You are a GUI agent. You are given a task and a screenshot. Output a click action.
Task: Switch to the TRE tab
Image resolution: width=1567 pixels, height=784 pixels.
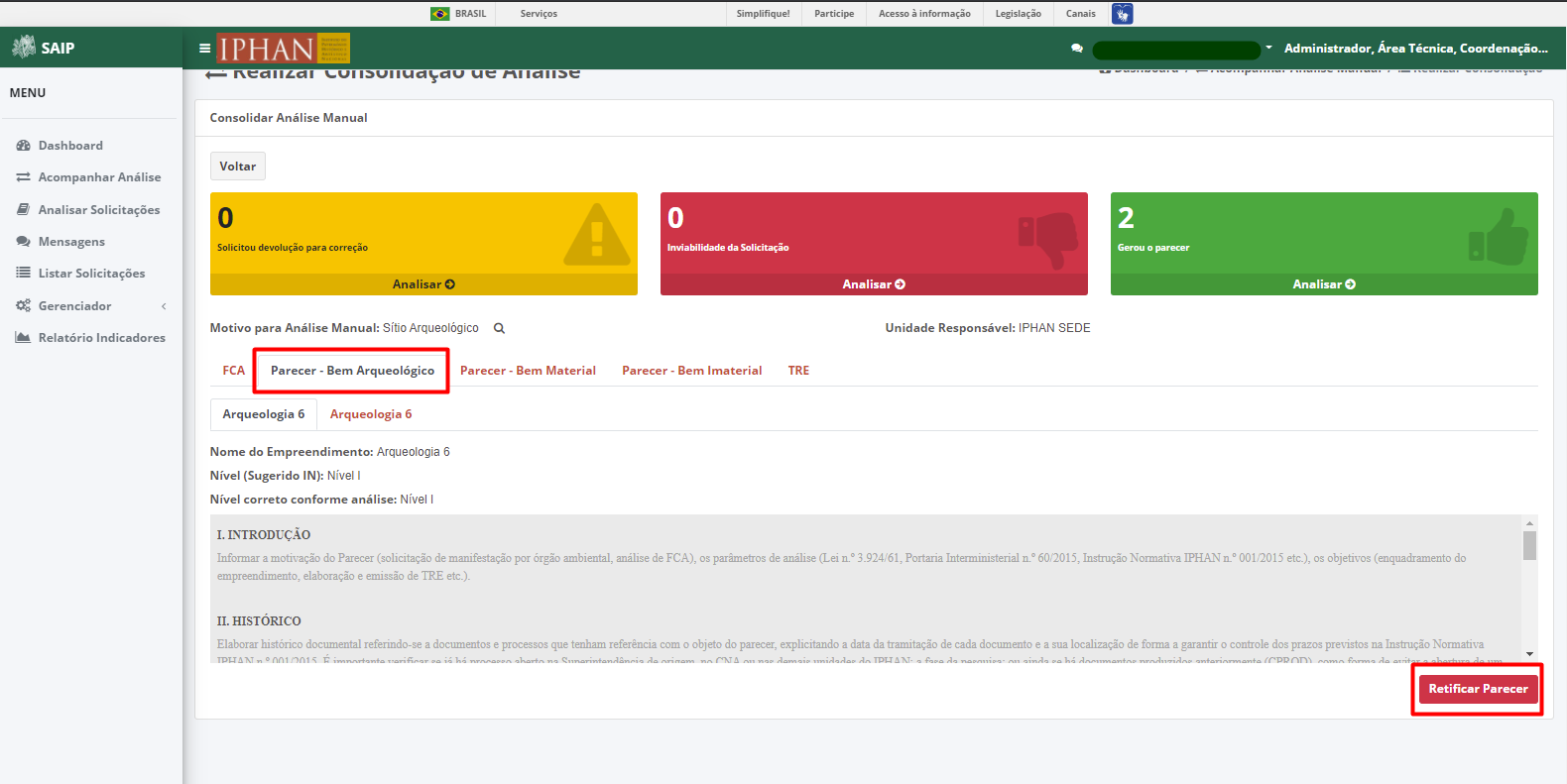tap(798, 371)
